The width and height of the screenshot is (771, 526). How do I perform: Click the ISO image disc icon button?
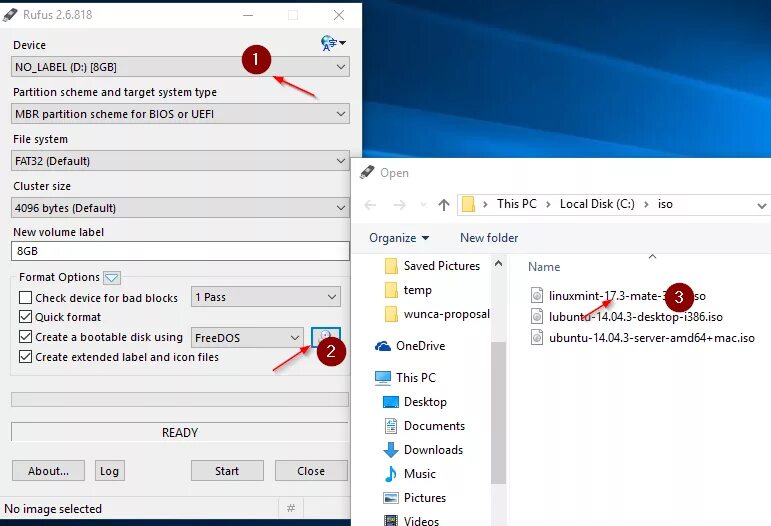click(x=326, y=337)
